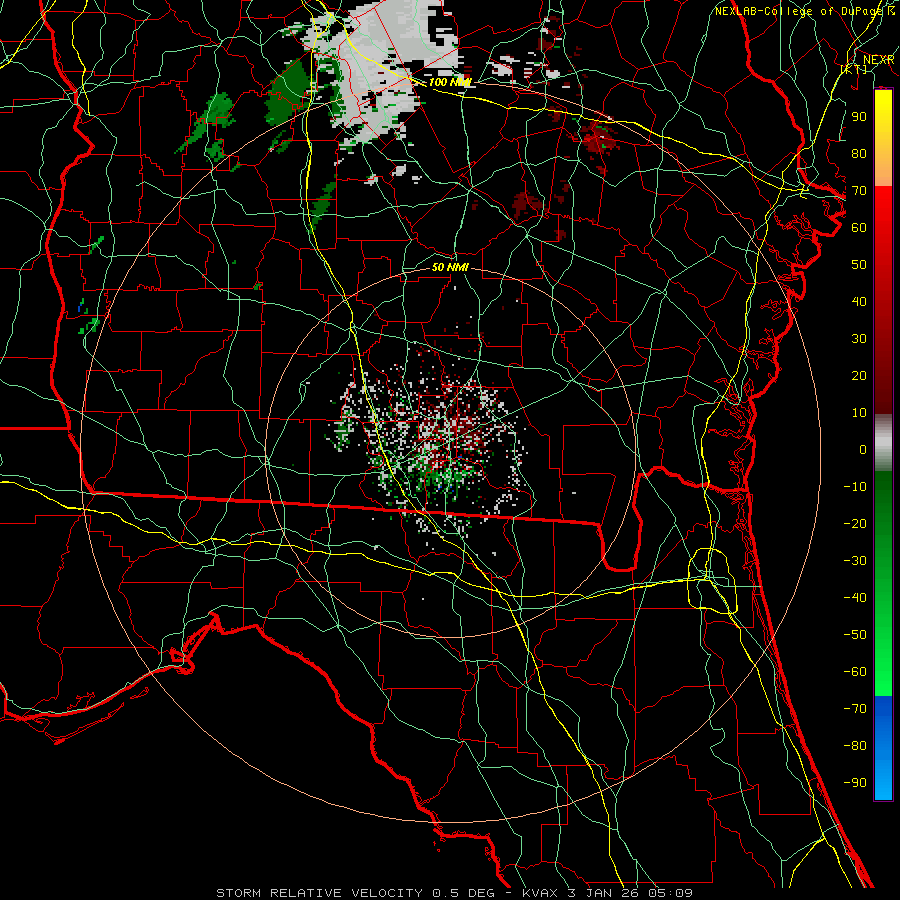
Task: Click the "20" value on the velocity scale
Action: tap(859, 375)
